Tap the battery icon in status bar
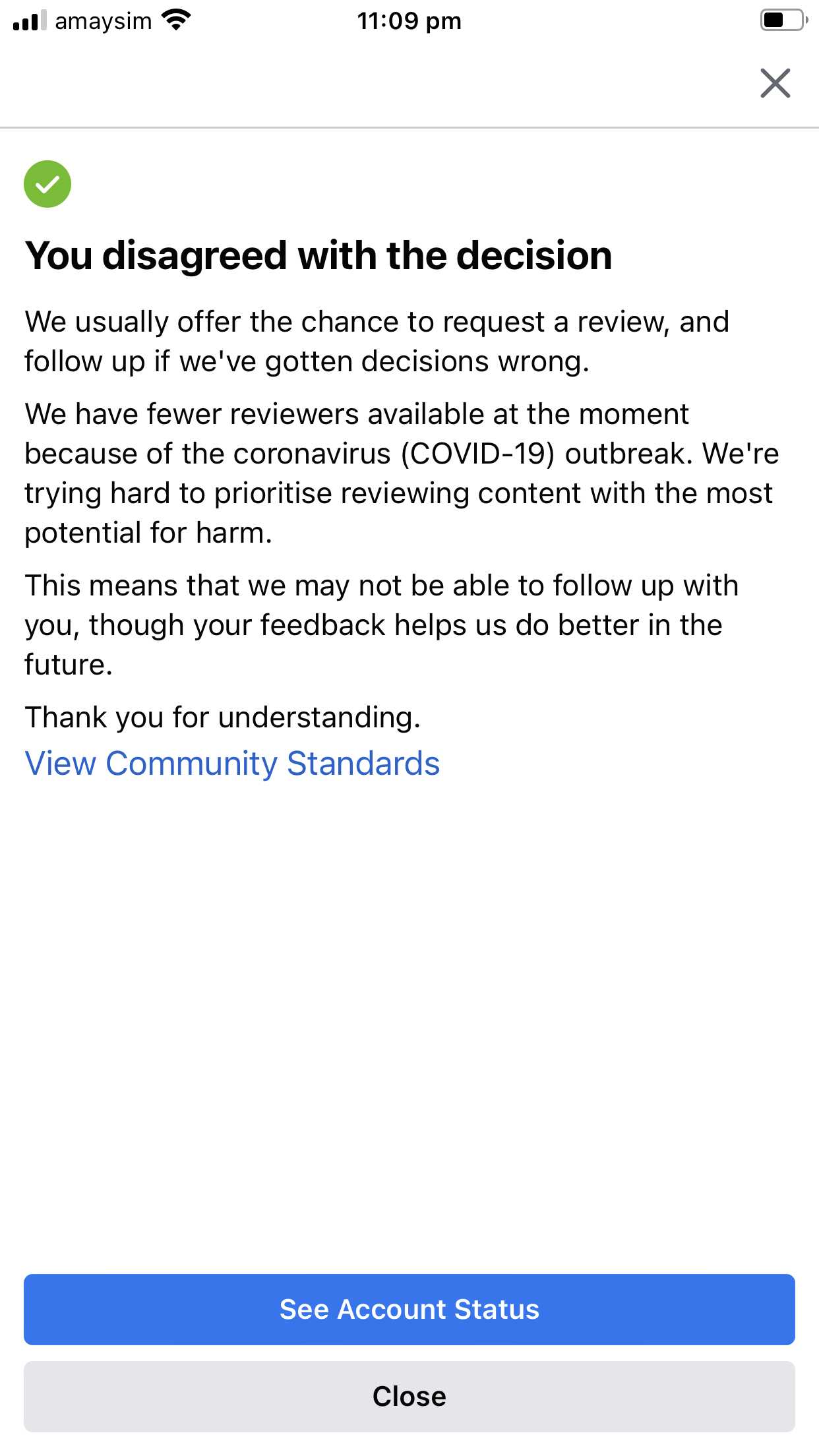 coord(783,20)
